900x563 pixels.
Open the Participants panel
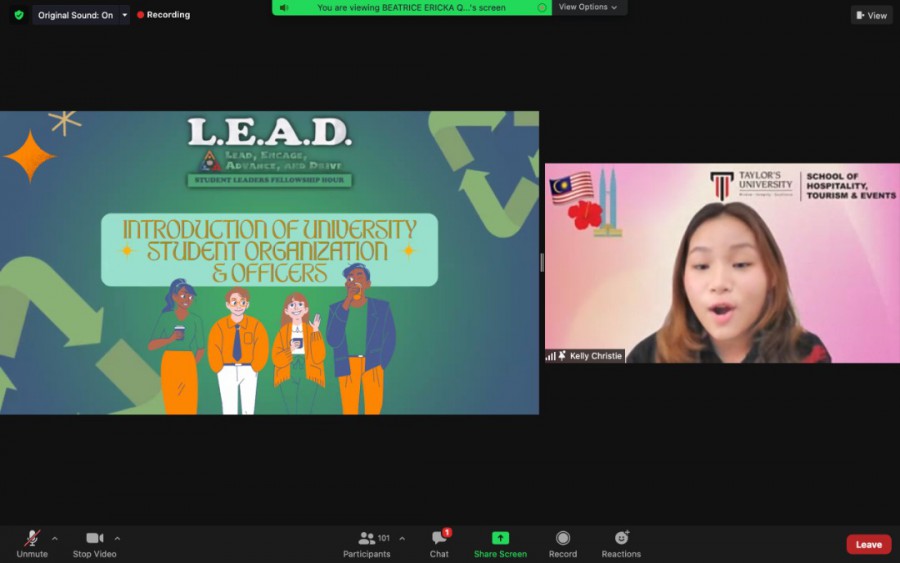[x=367, y=543]
